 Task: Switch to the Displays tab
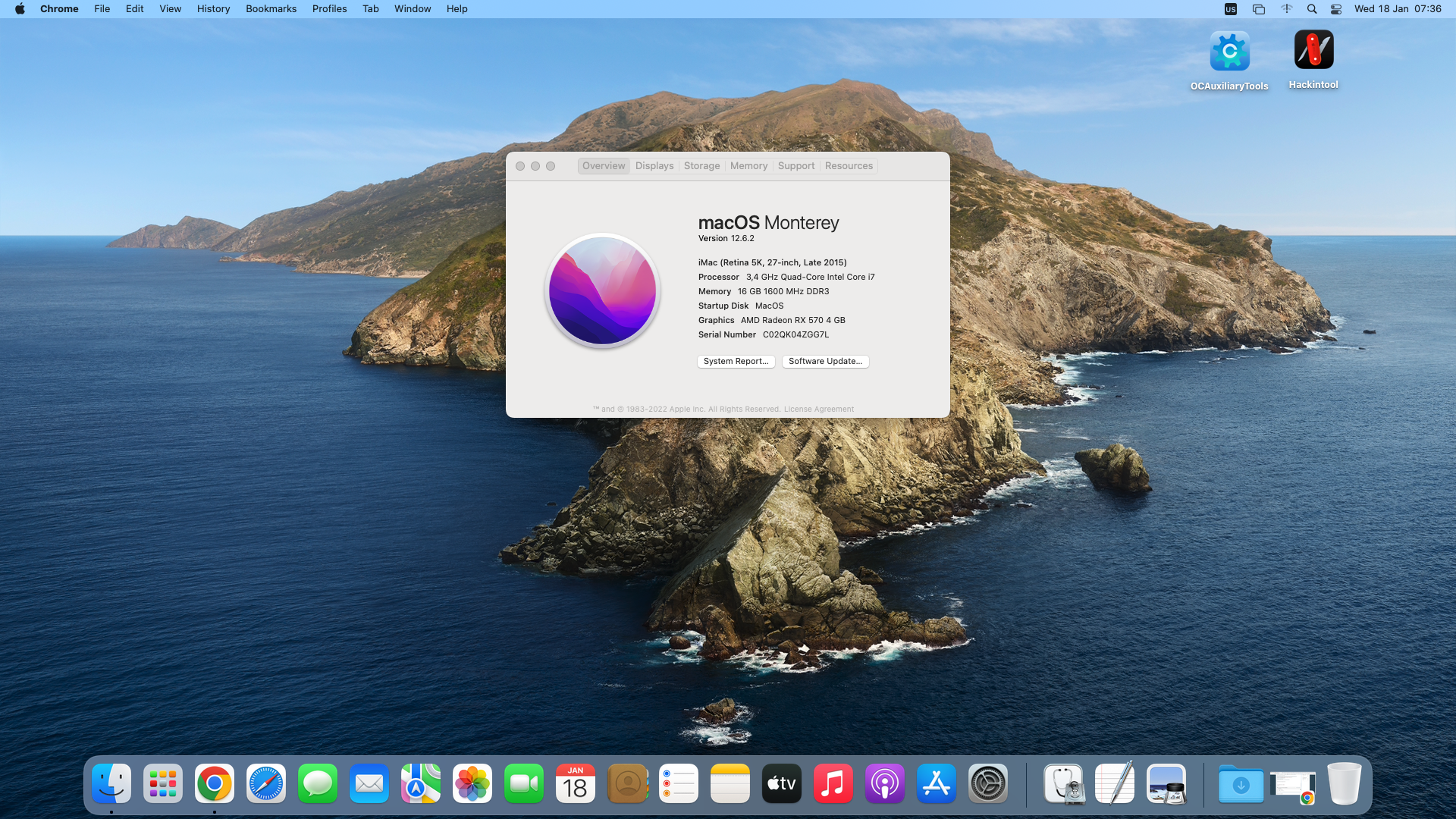[654, 166]
